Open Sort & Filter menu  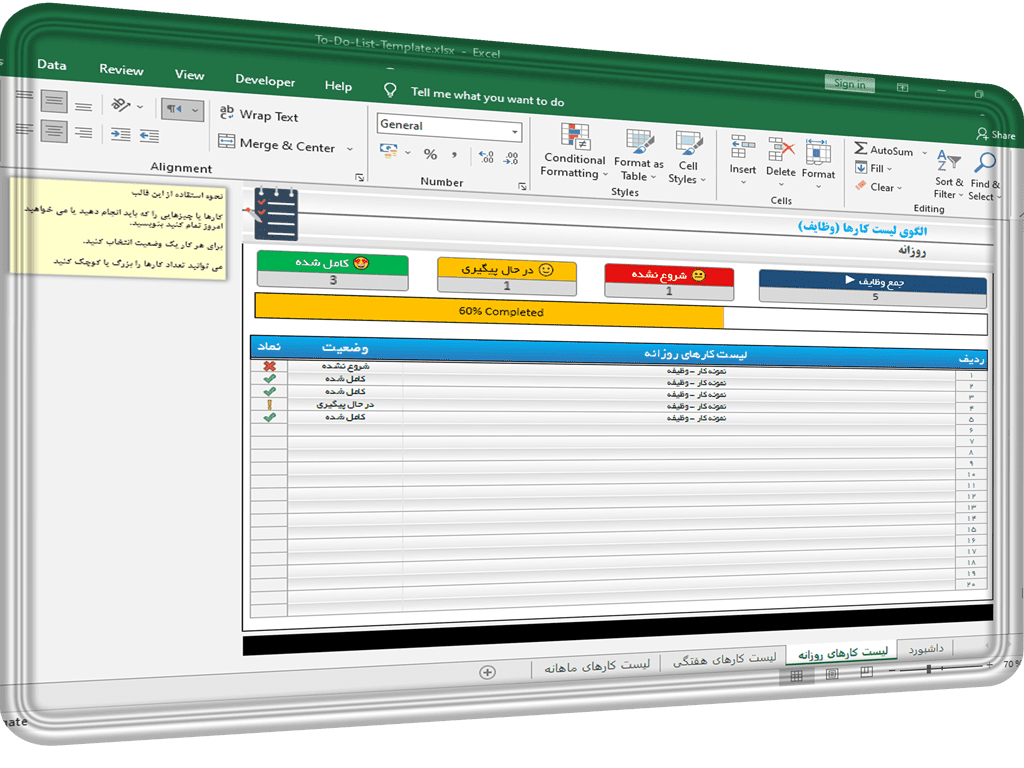[x=949, y=174]
